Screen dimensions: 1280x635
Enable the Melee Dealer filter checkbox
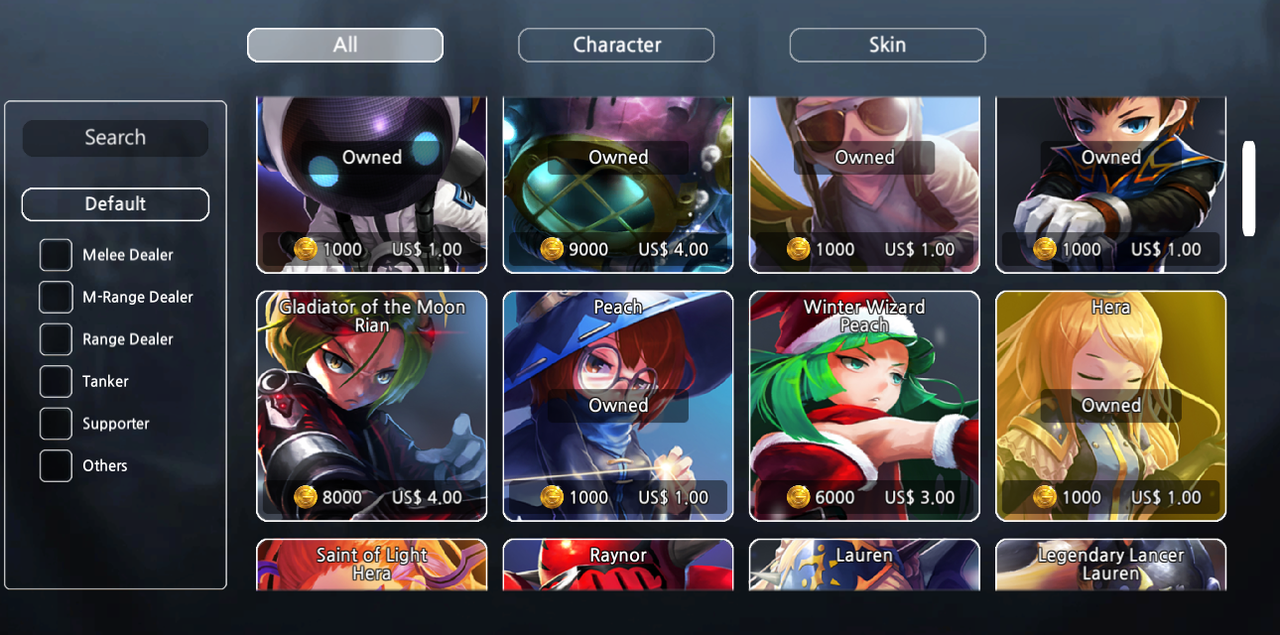click(x=56, y=255)
